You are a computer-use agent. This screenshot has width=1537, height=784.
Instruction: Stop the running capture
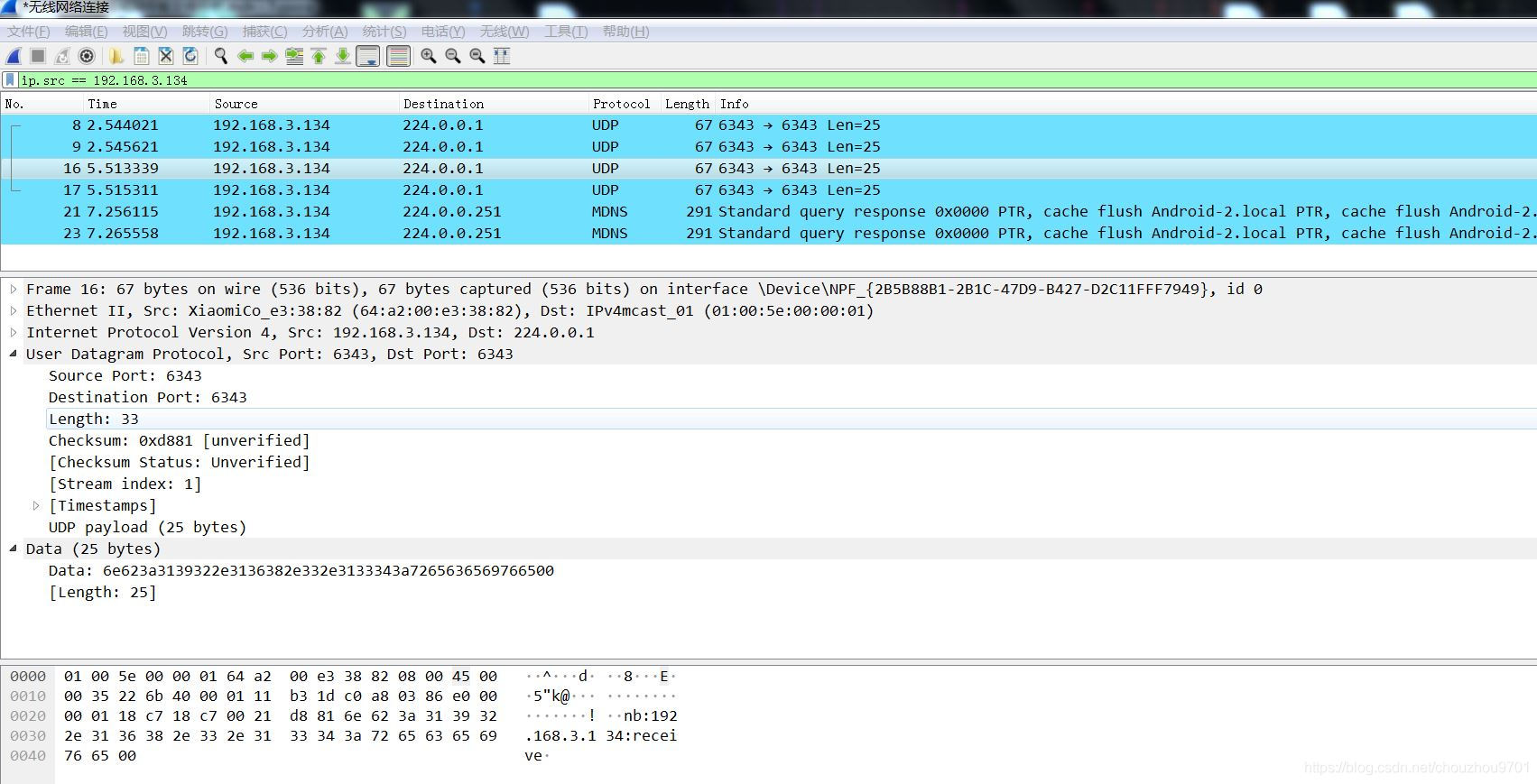click(38, 56)
